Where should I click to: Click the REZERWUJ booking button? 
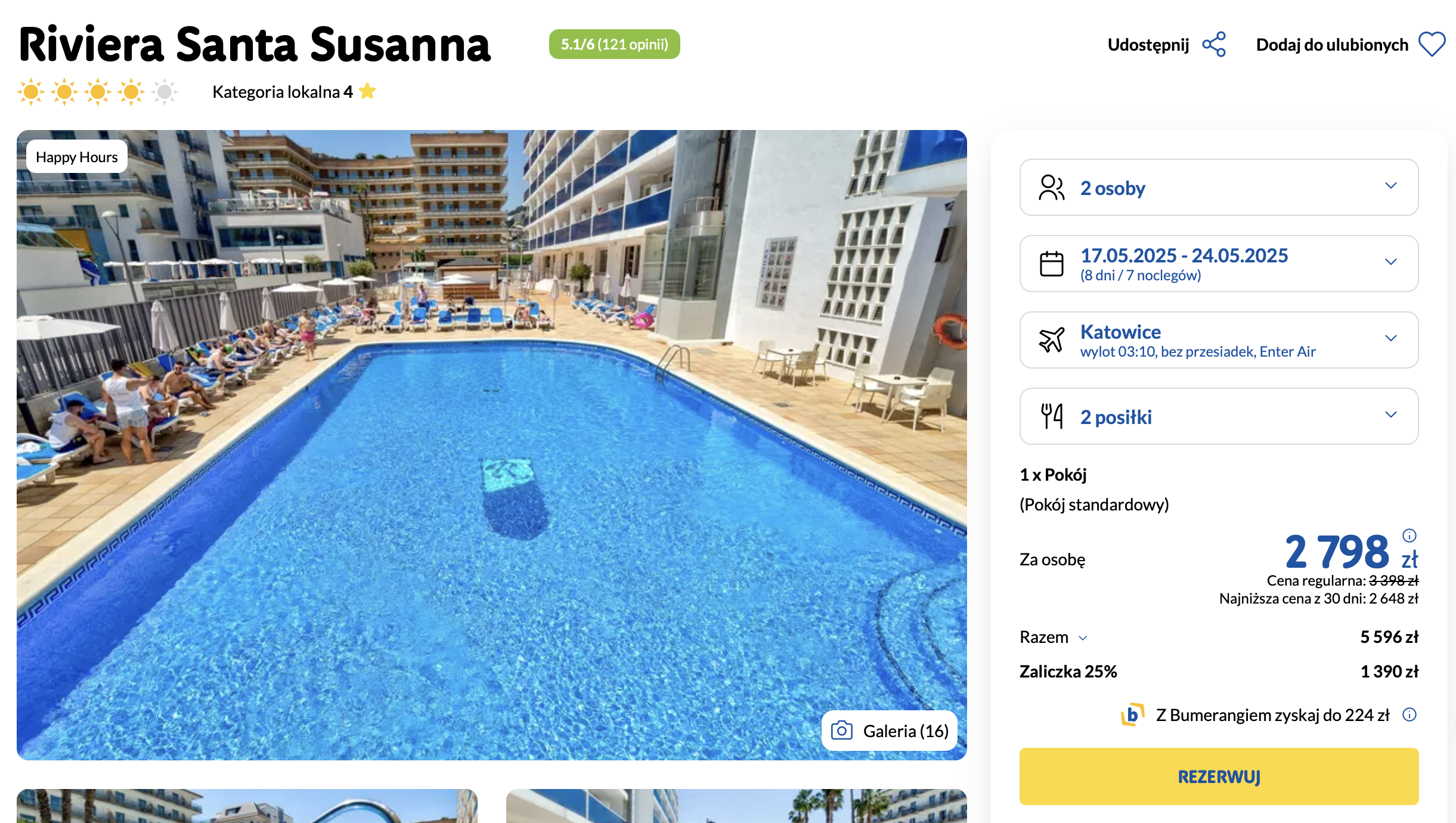pos(1219,776)
